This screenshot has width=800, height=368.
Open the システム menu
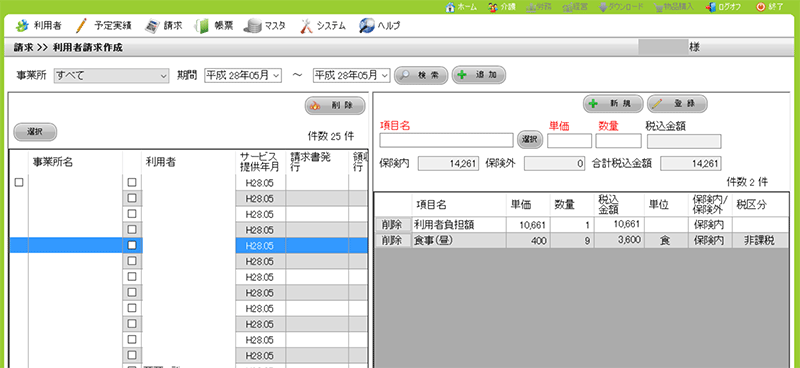click(x=322, y=26)
